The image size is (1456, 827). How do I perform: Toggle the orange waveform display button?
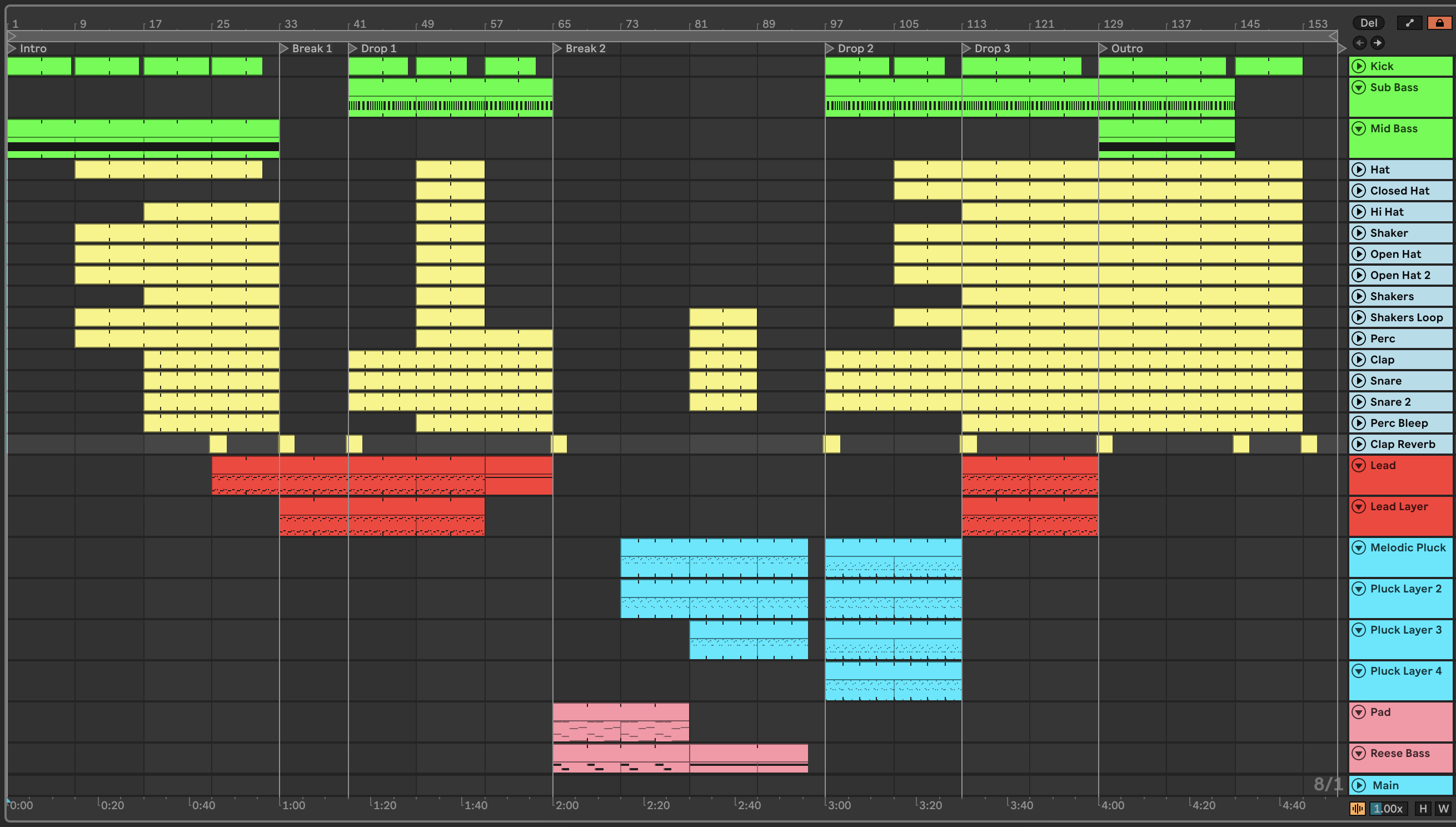coord(1357,808)
